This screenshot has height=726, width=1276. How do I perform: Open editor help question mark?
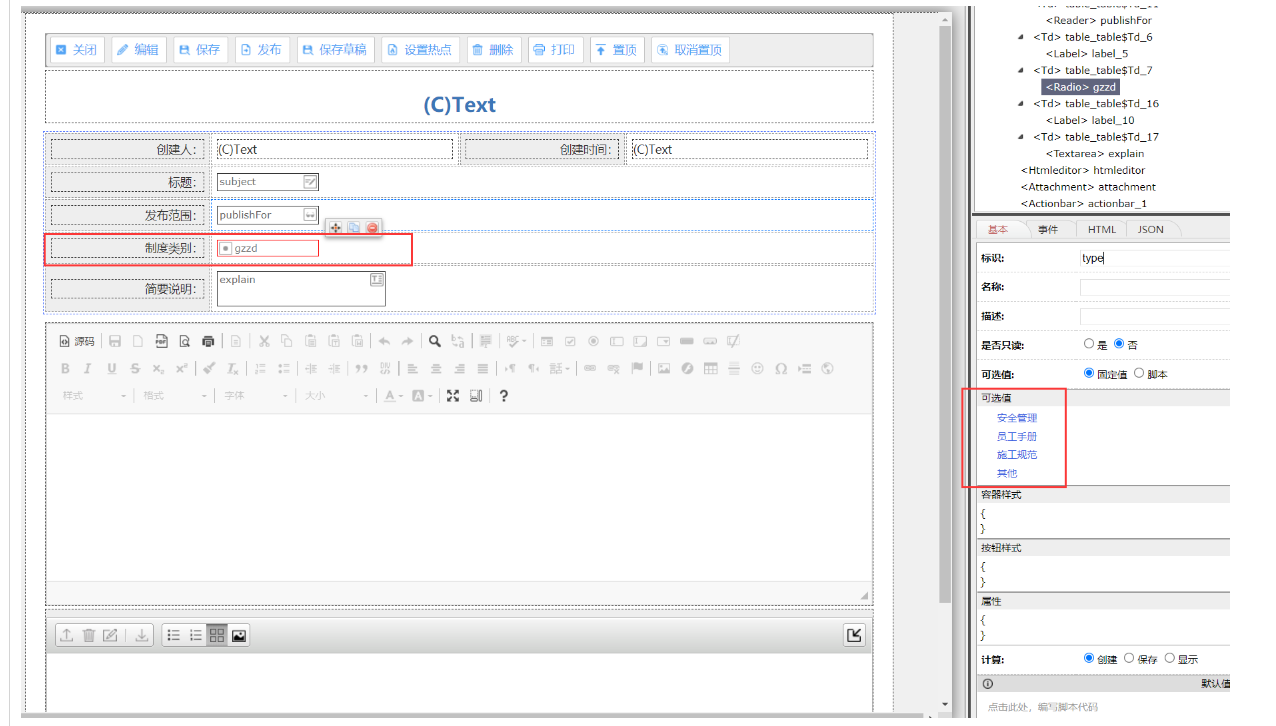pos(504,395)
